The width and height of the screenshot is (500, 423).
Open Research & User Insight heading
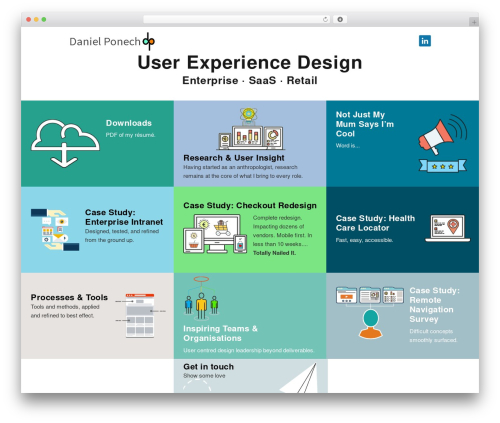[x=234, y=158]
